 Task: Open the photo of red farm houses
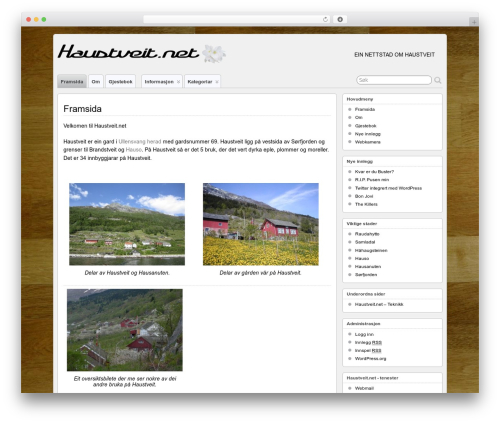[x=261, y=224]
